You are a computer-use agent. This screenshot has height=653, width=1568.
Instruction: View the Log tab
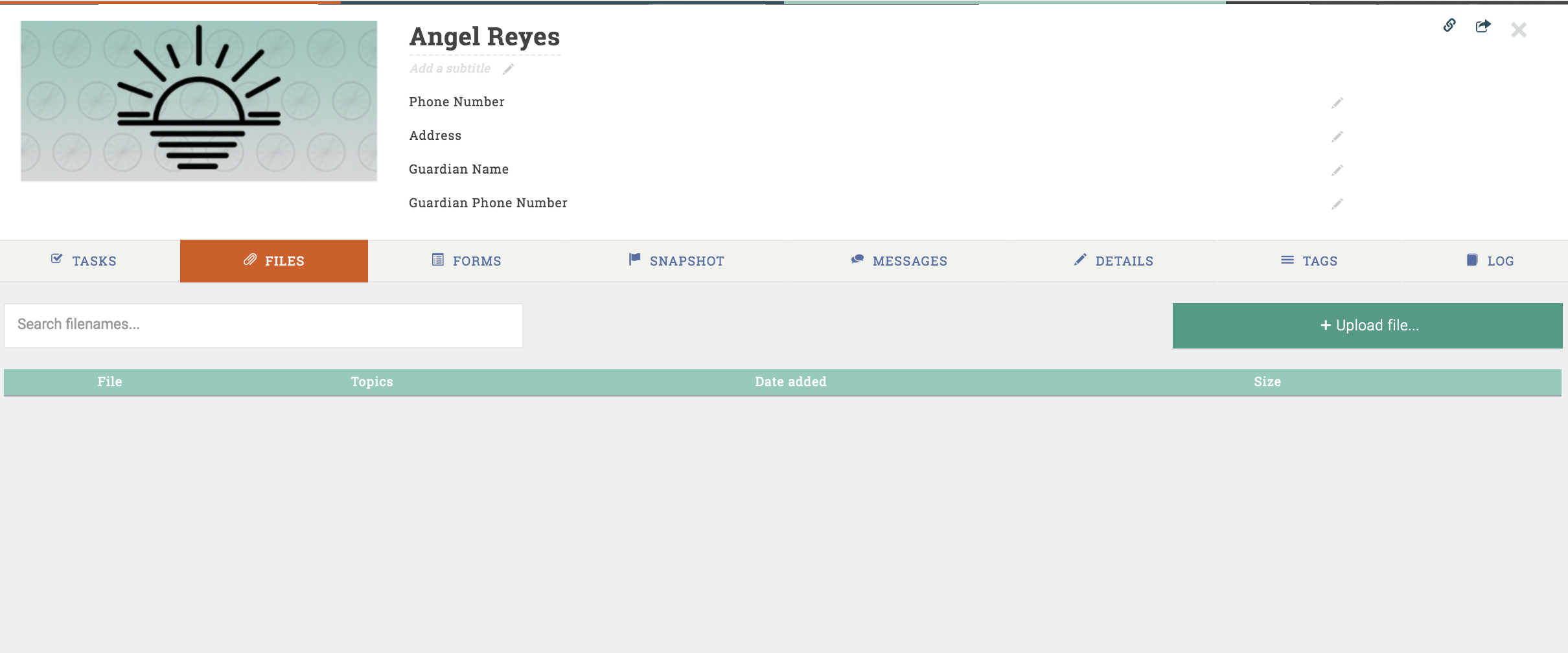pos(1490,261)
